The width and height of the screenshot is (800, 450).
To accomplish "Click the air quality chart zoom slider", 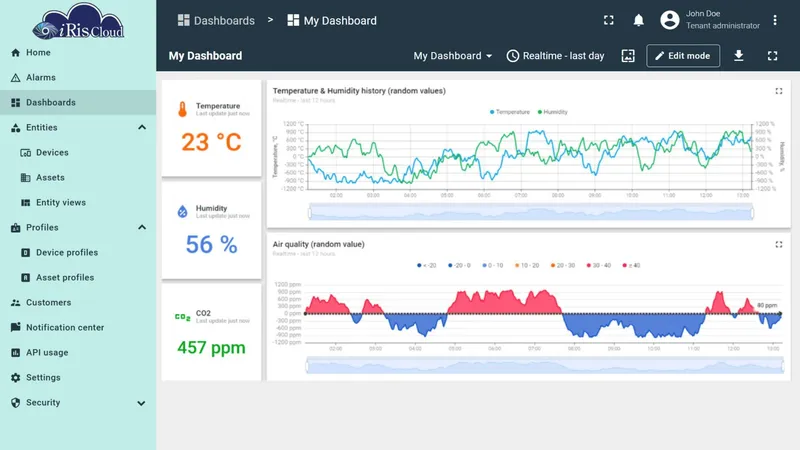I will (545, 365).
